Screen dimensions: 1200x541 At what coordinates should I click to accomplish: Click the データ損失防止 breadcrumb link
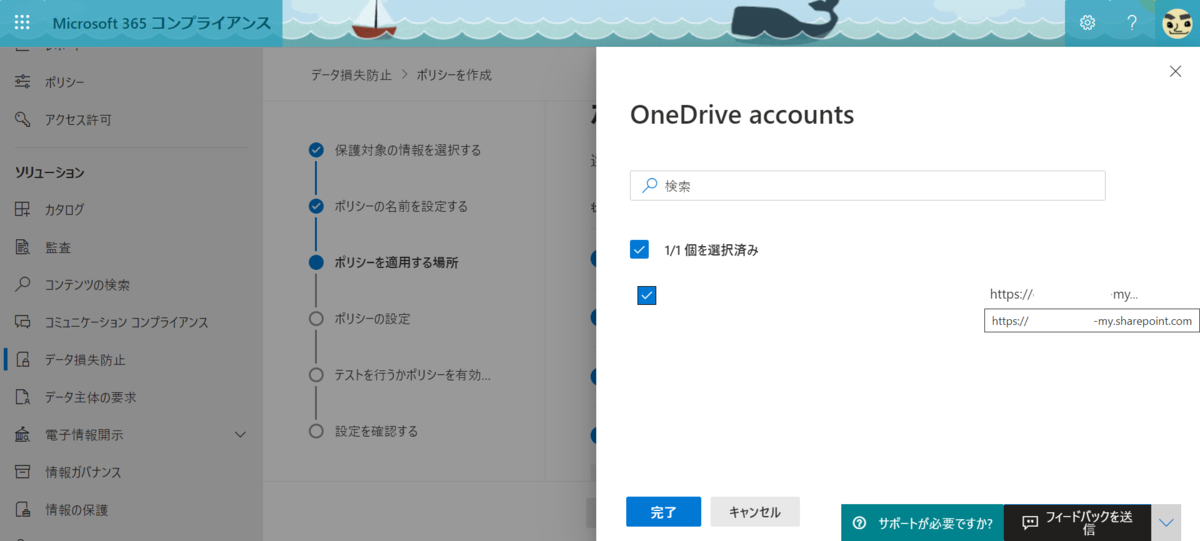click(351, 75)
